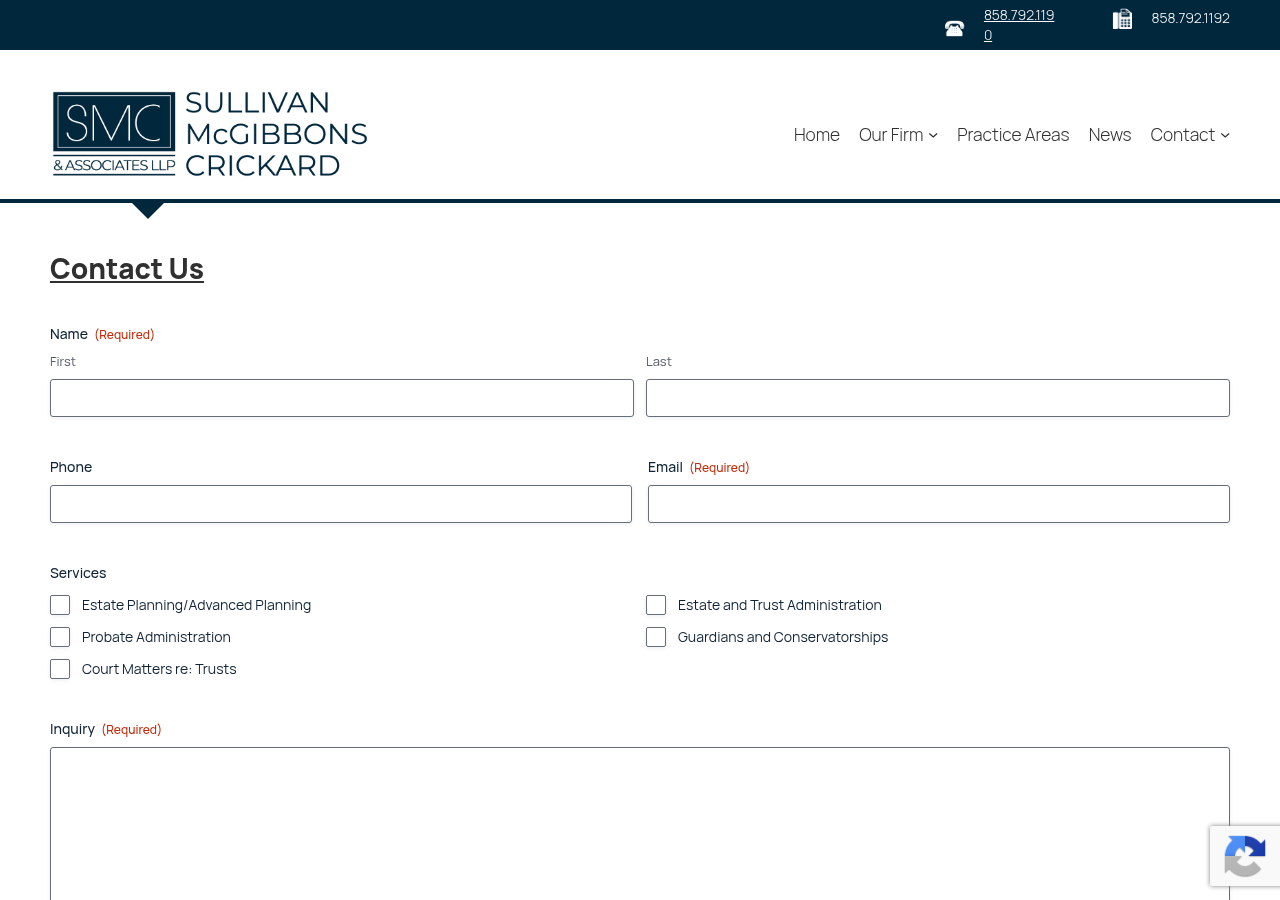This screenshot has height=900, width=1280.
Task: Call phone number 858.792.1190
Action: [1019, 25]
